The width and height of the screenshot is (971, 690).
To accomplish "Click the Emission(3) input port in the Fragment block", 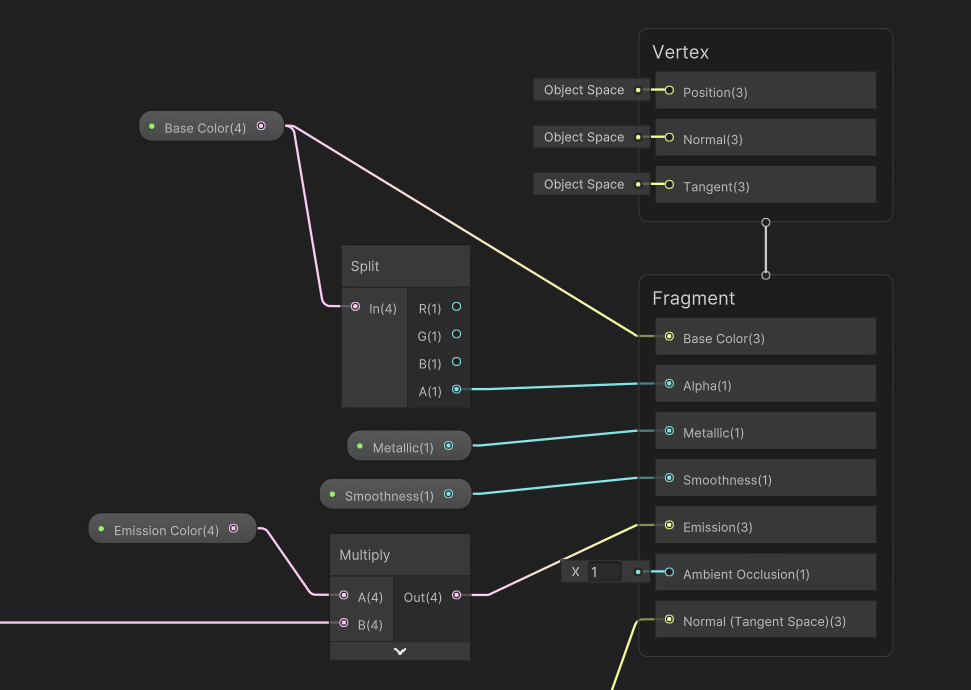I will (x=668, y=525).
